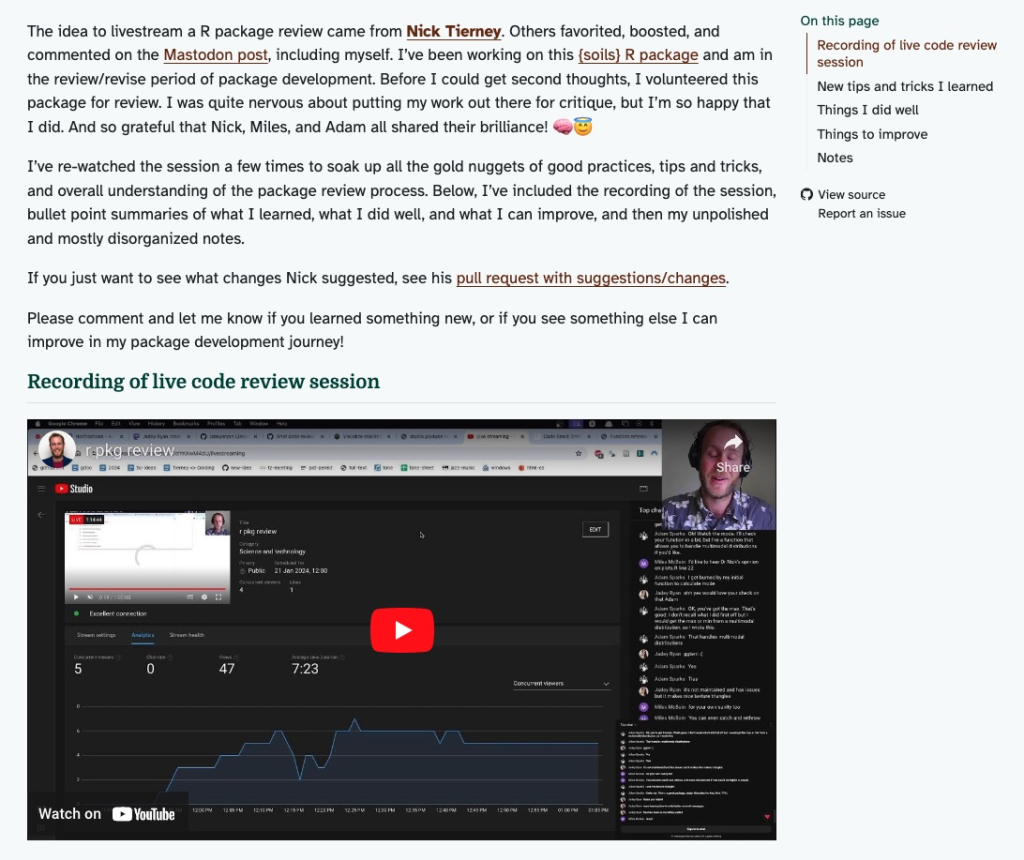Click the "On this page" sidebar heading
The height and width of the screenshot is (860, 1024).
[x=839, y=21]
